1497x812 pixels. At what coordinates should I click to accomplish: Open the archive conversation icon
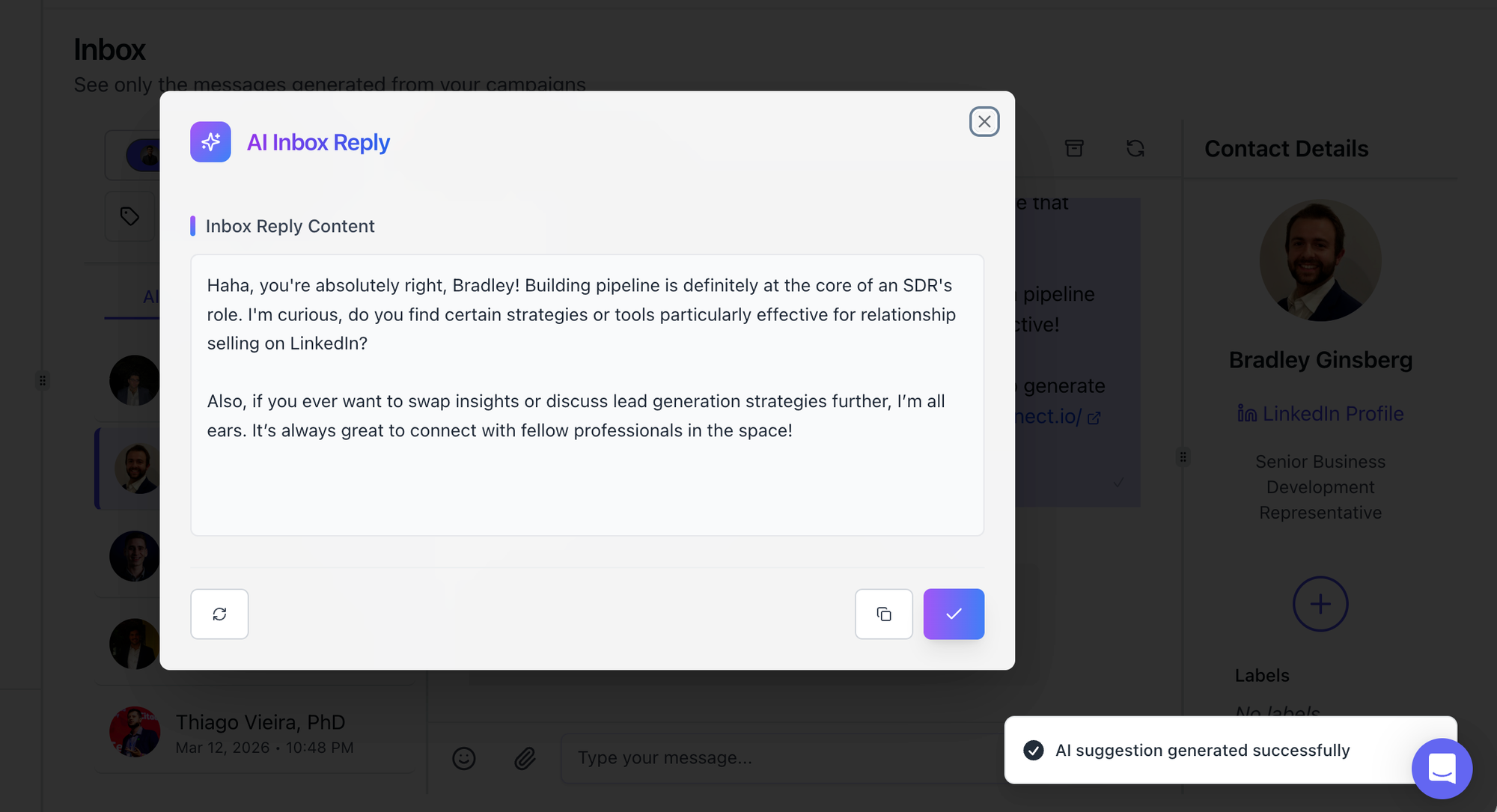(x=1074, y=148)
